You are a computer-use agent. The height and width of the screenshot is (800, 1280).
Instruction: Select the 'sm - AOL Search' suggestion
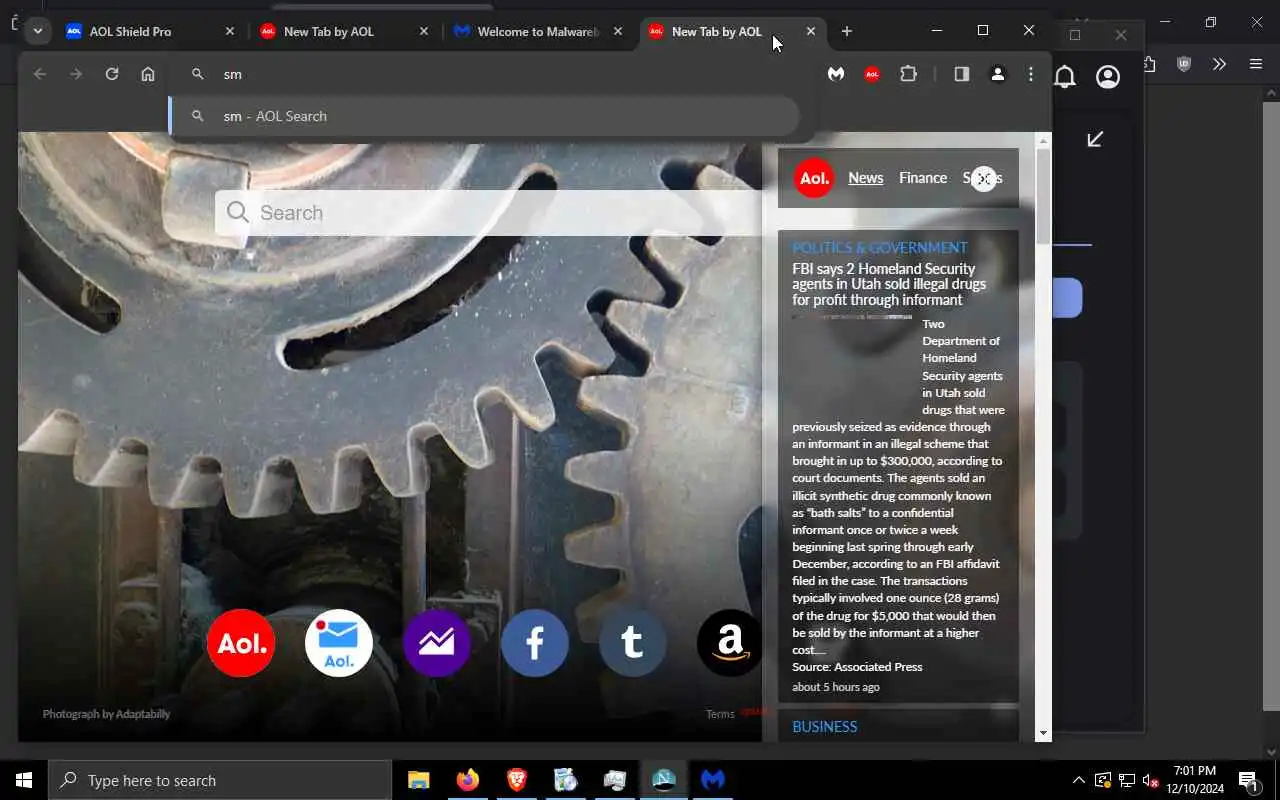coord(484,116)
